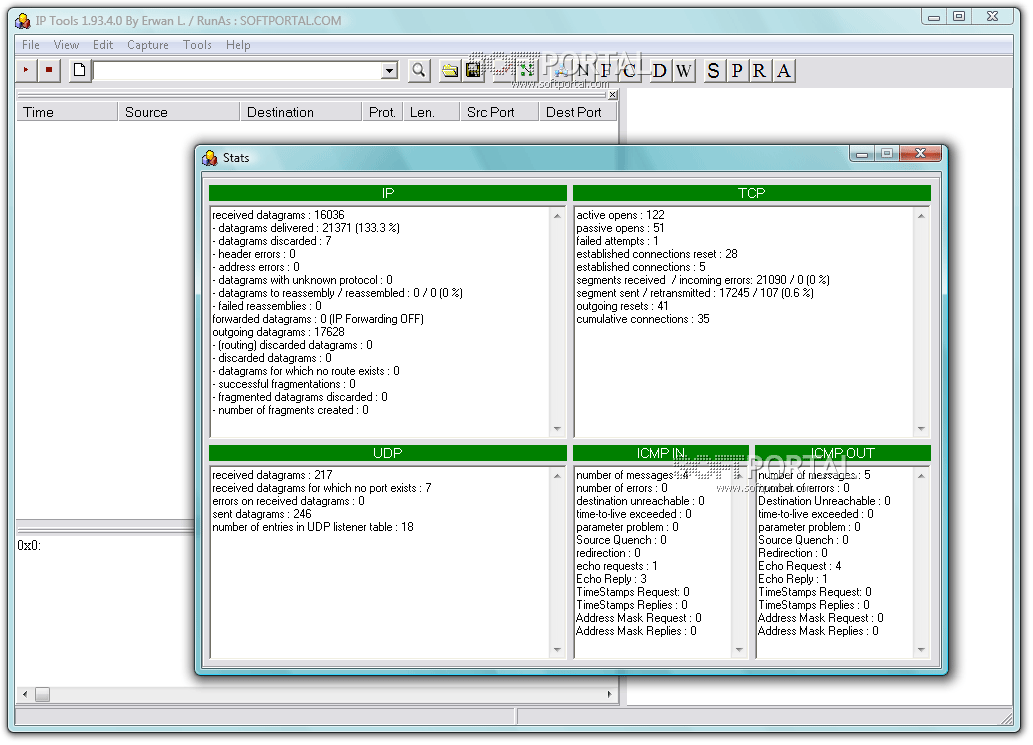Click the D toolbar button
The width and height of the screenshot is (1033, 745).
pos(659,70)
